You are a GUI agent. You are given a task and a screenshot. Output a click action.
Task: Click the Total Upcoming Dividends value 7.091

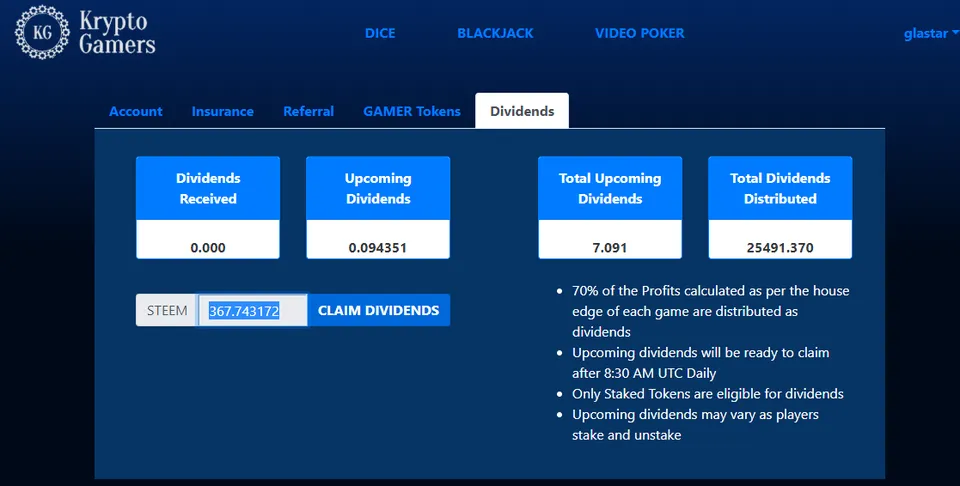(610, 248)
